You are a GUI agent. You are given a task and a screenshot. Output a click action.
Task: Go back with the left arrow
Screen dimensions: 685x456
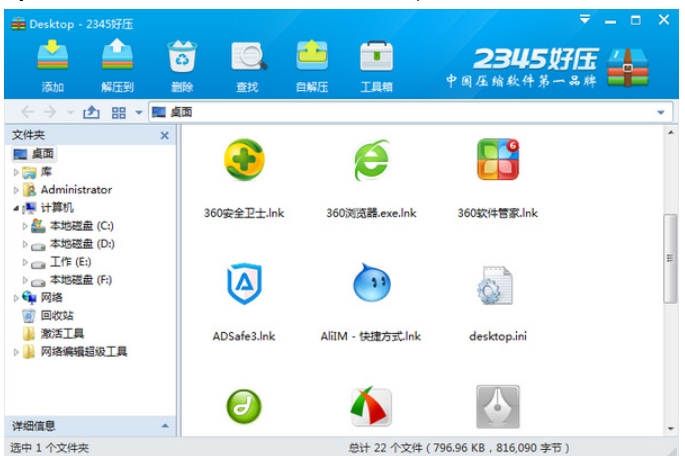coord(28,112)
